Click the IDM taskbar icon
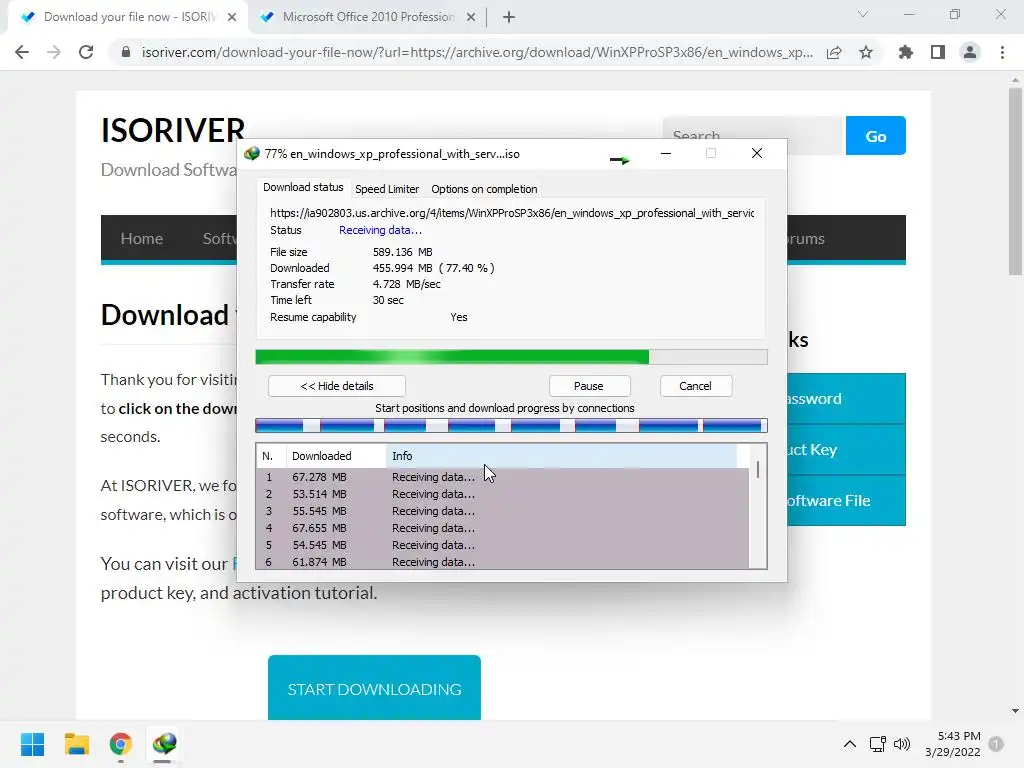 click(164, 744)
